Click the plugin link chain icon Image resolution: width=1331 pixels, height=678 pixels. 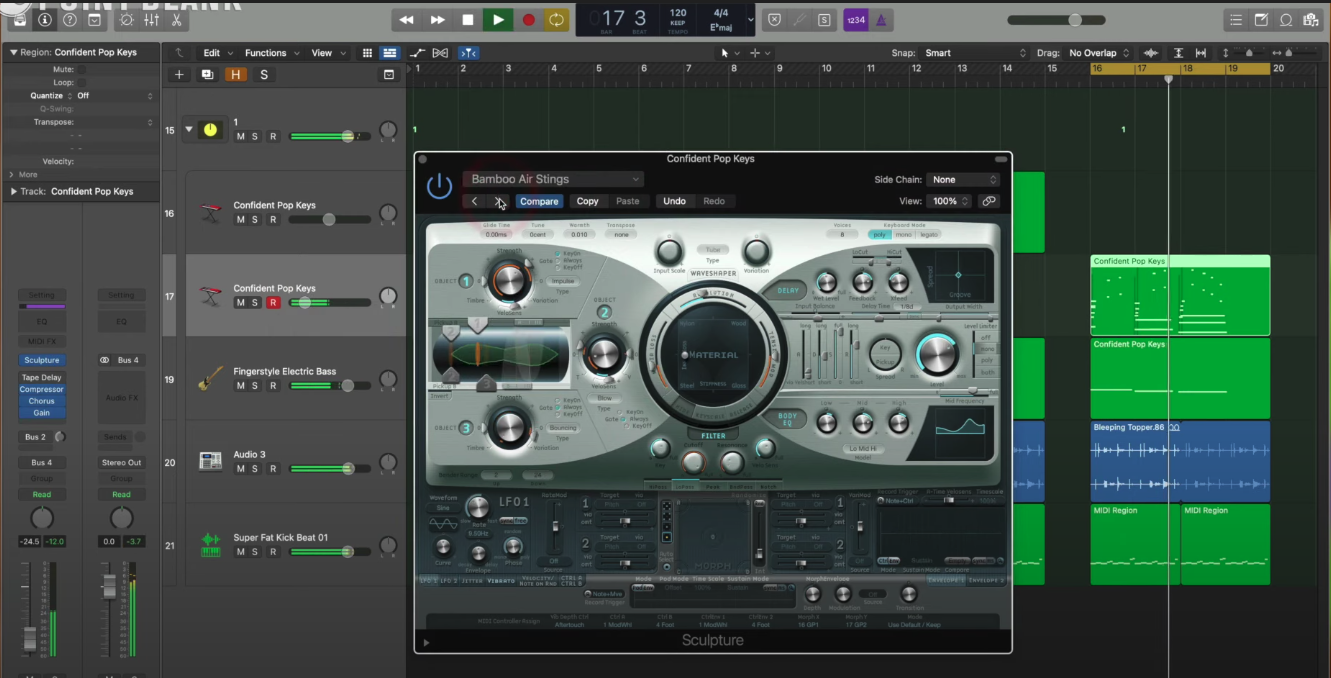tap(989, 201)
